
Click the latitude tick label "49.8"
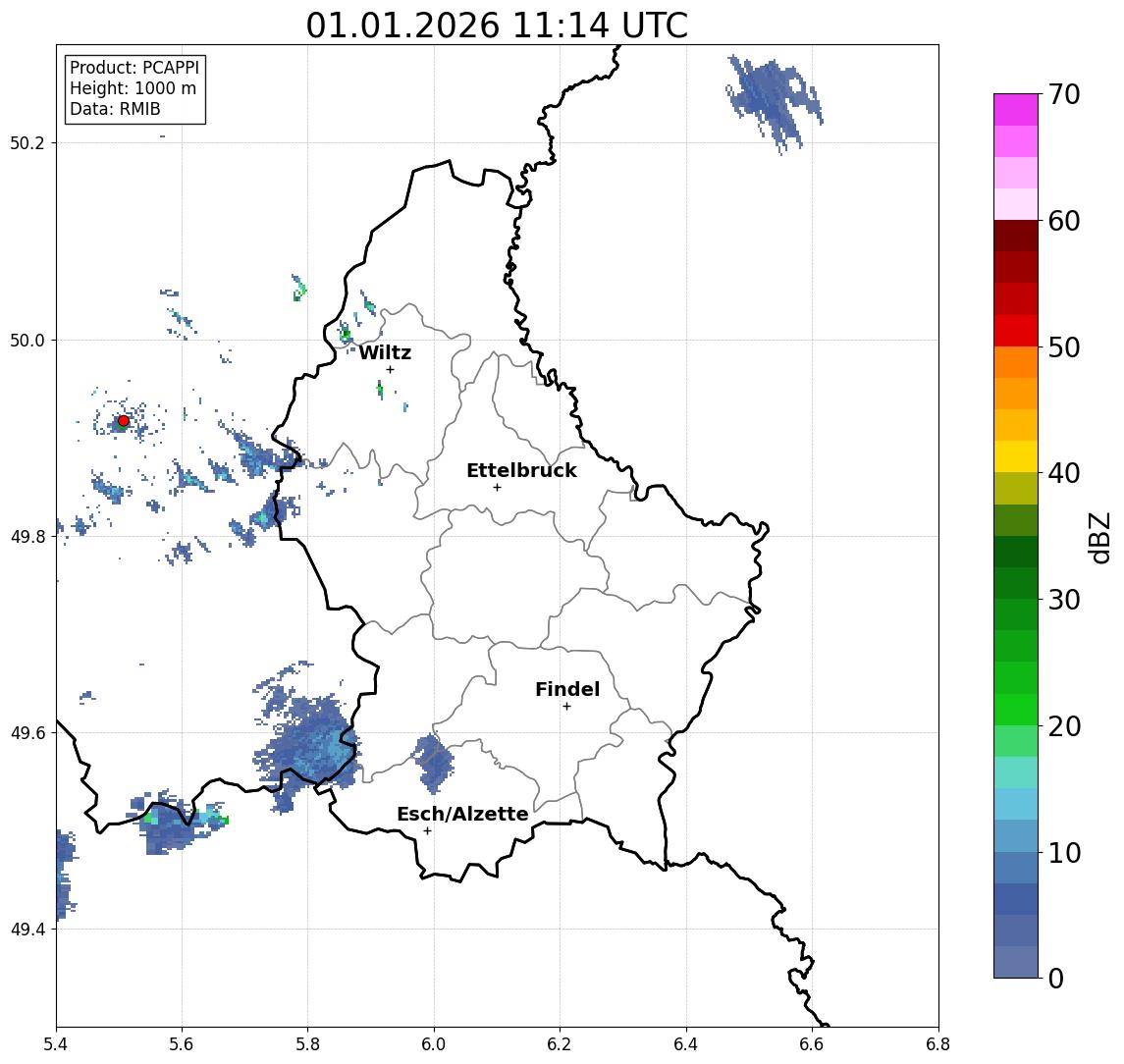[x=27, y=536]
